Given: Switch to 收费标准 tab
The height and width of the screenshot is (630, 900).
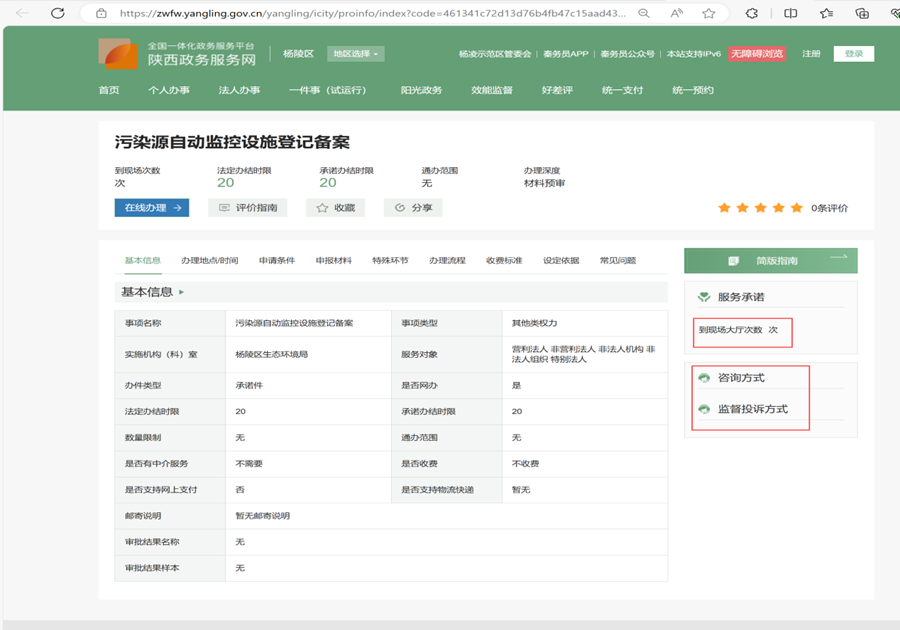Looking at the screenshot, I should pyautogui.click(x=504, y=260).
